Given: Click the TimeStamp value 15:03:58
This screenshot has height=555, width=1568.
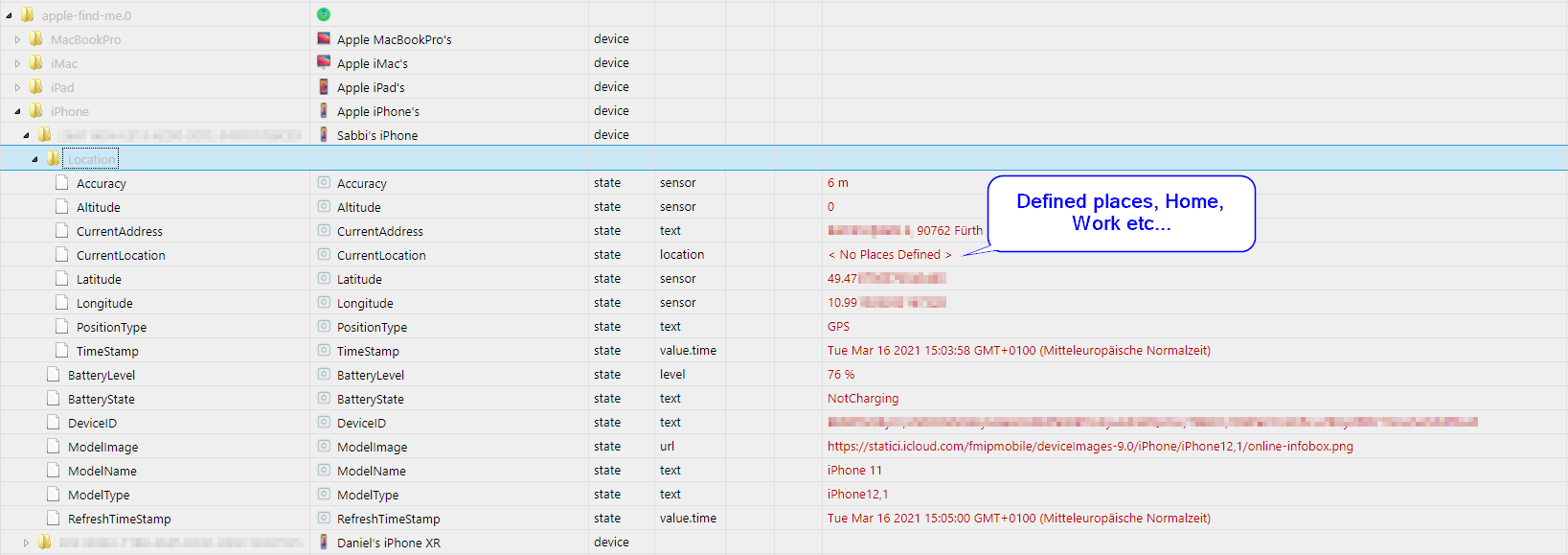Looking at the screenshot, I should click(1019, 350).
